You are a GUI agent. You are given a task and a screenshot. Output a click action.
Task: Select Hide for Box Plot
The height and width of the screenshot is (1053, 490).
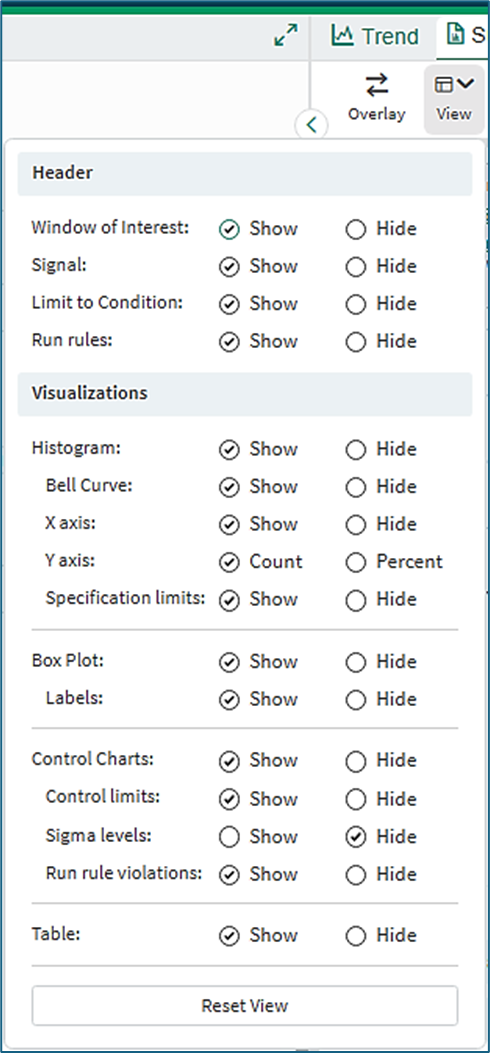356,663
